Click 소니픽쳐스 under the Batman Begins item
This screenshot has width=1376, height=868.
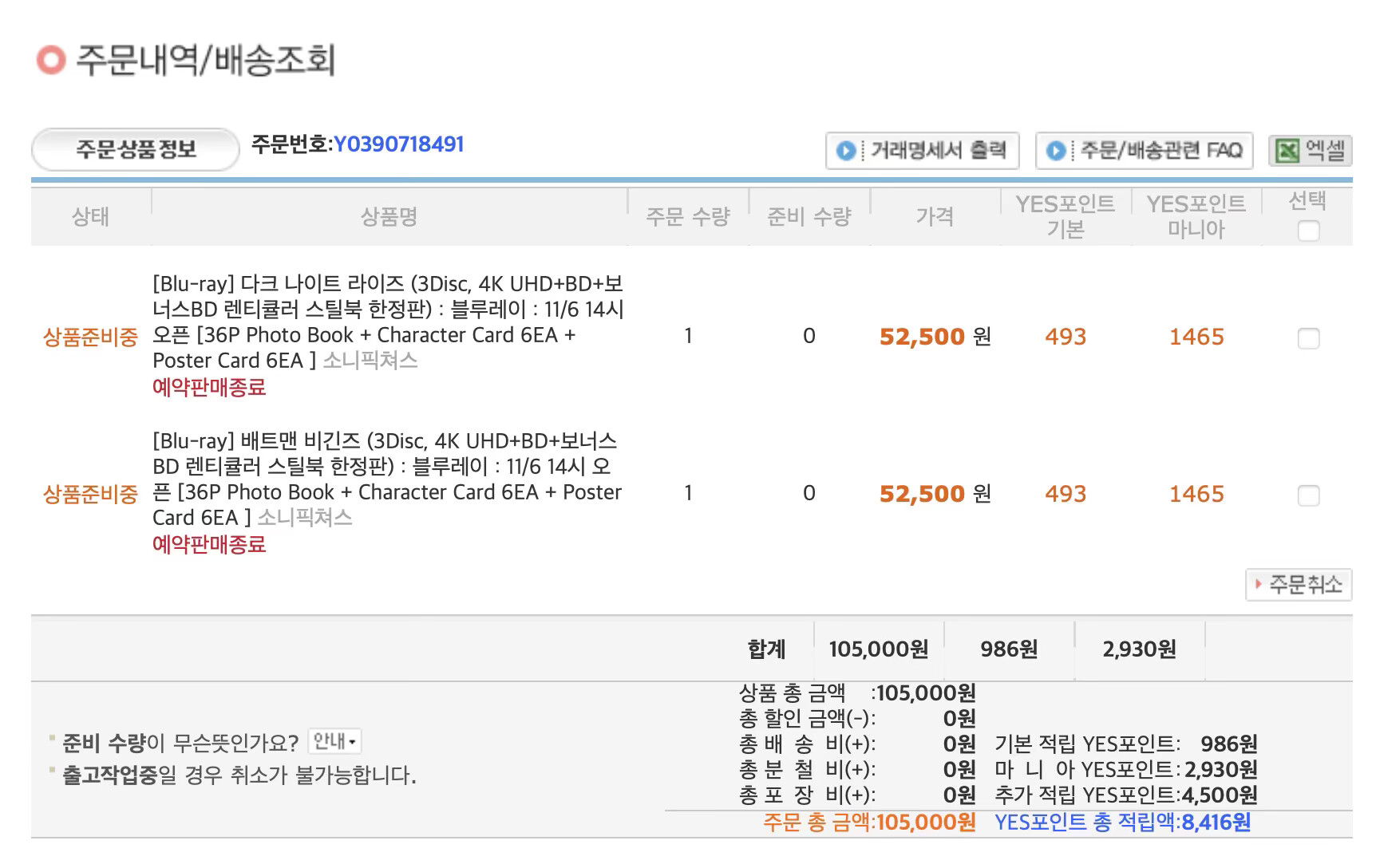304,518
